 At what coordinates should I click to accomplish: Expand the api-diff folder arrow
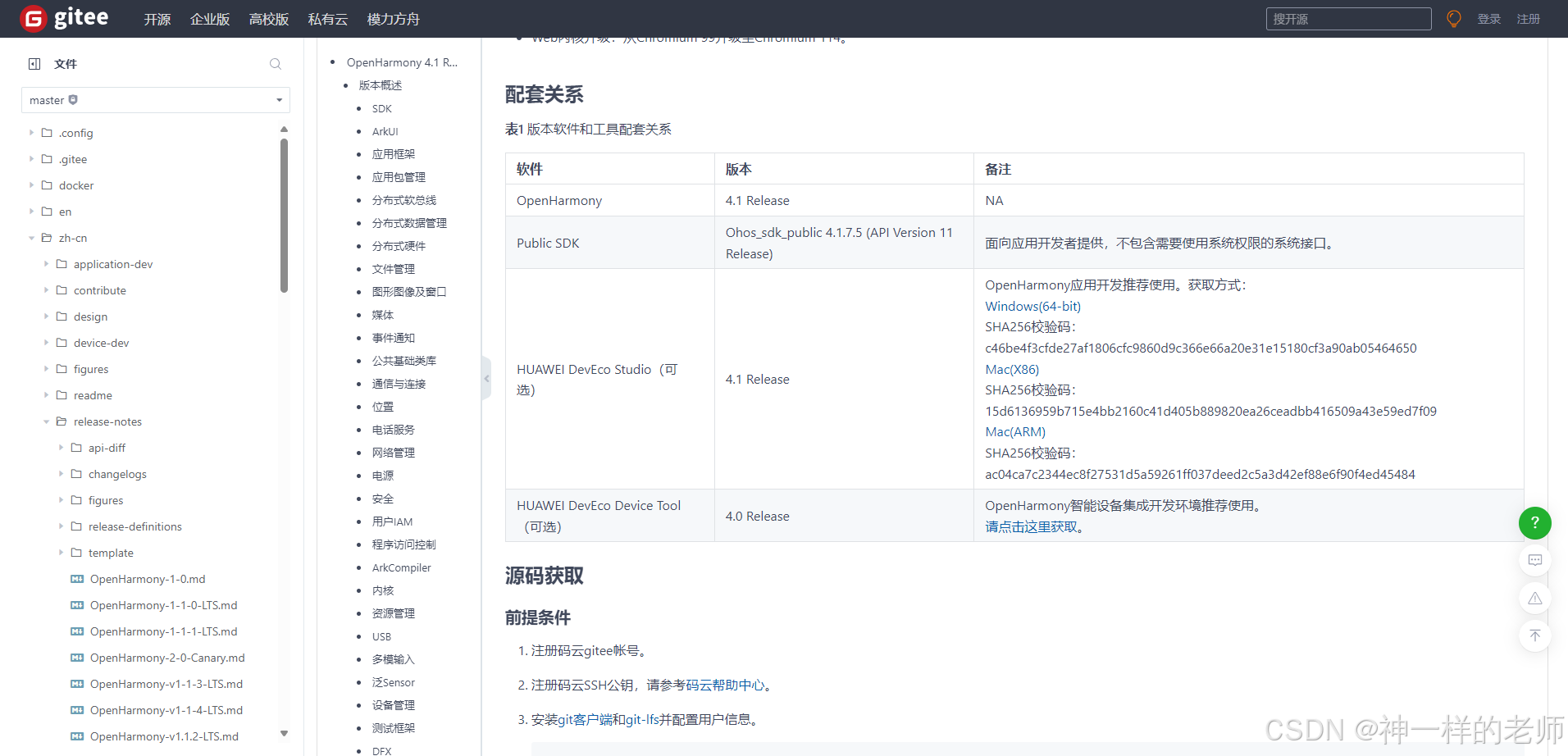pos(61,448)
